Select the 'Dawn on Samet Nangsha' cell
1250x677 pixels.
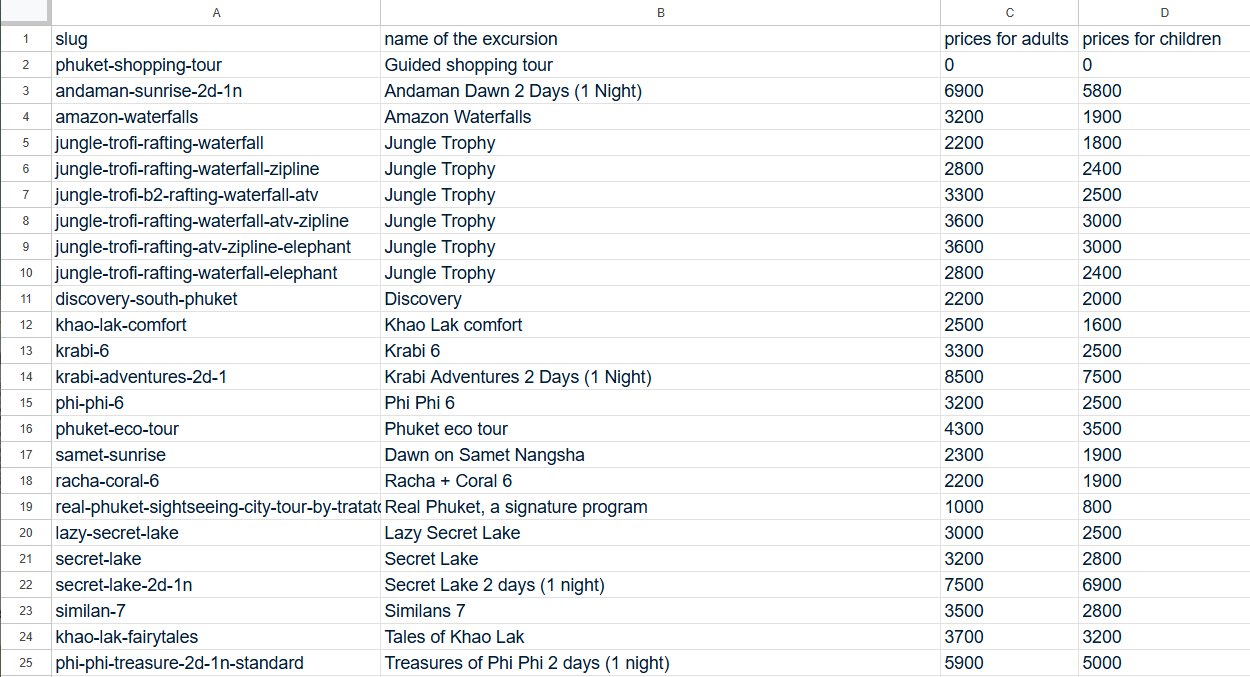tap(660, 455)
